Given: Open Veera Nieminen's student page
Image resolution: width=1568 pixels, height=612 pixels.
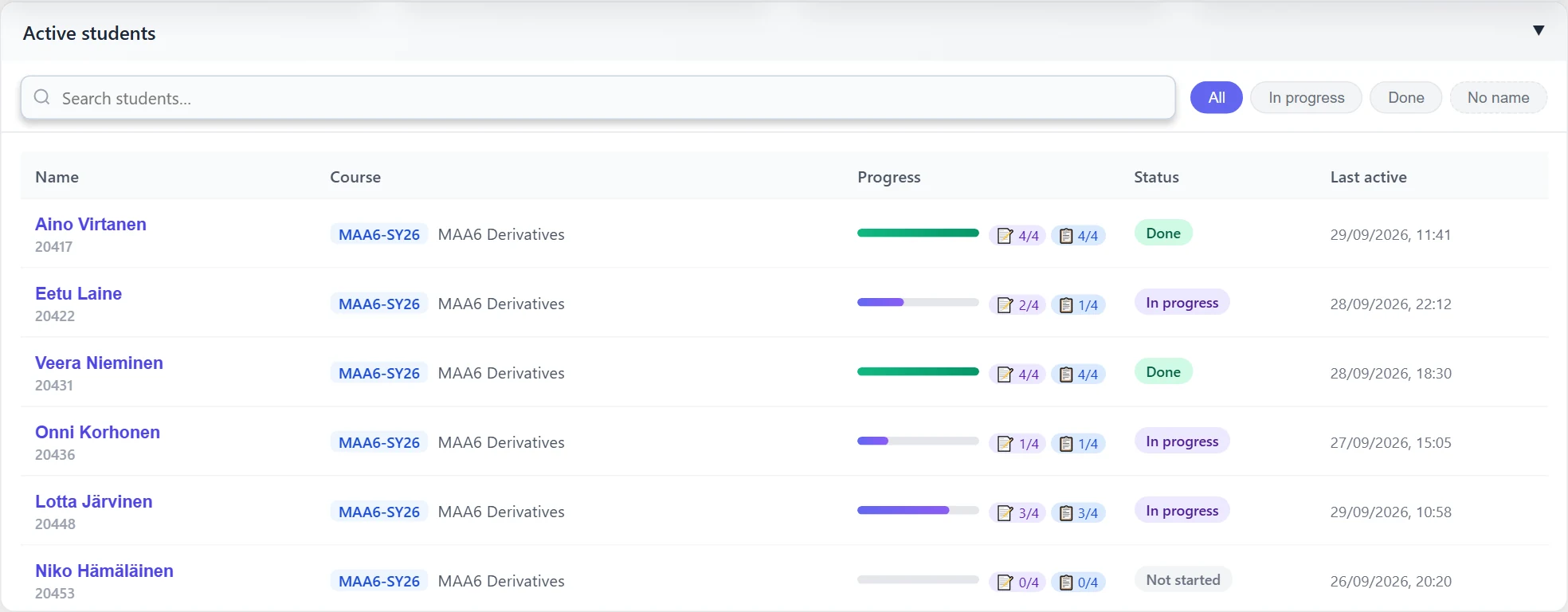Looking at the screenshot, I should 99,363.
